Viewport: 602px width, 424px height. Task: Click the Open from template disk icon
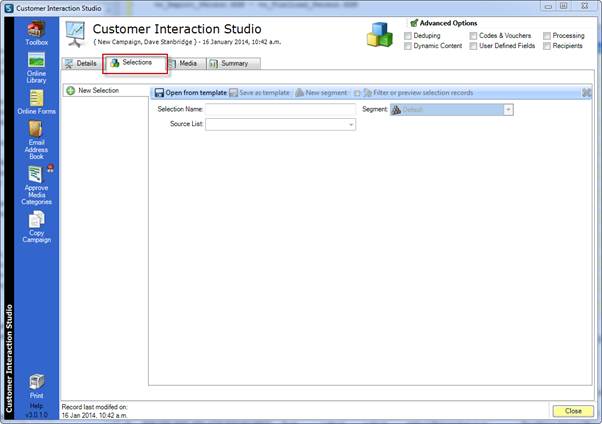click(159, 93)
